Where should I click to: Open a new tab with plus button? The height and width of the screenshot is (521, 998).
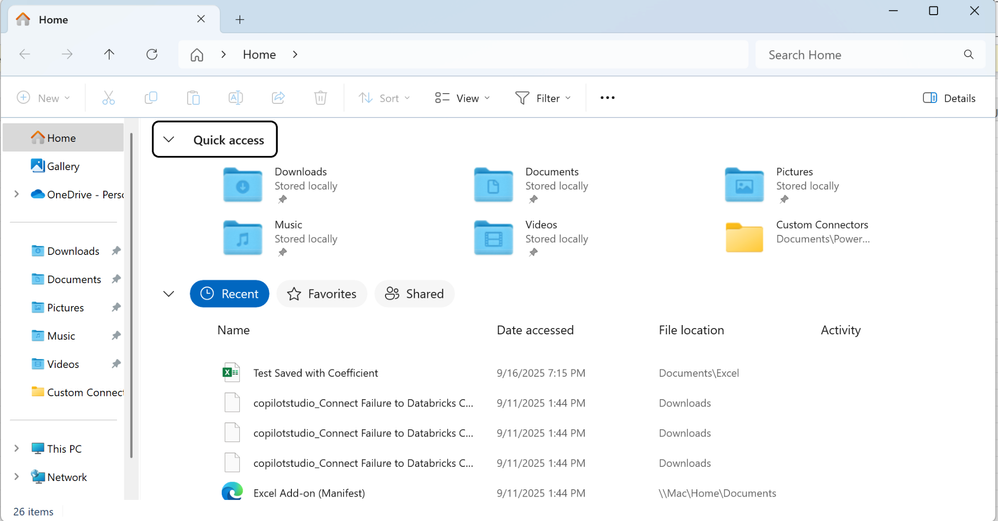click(240, 19)
